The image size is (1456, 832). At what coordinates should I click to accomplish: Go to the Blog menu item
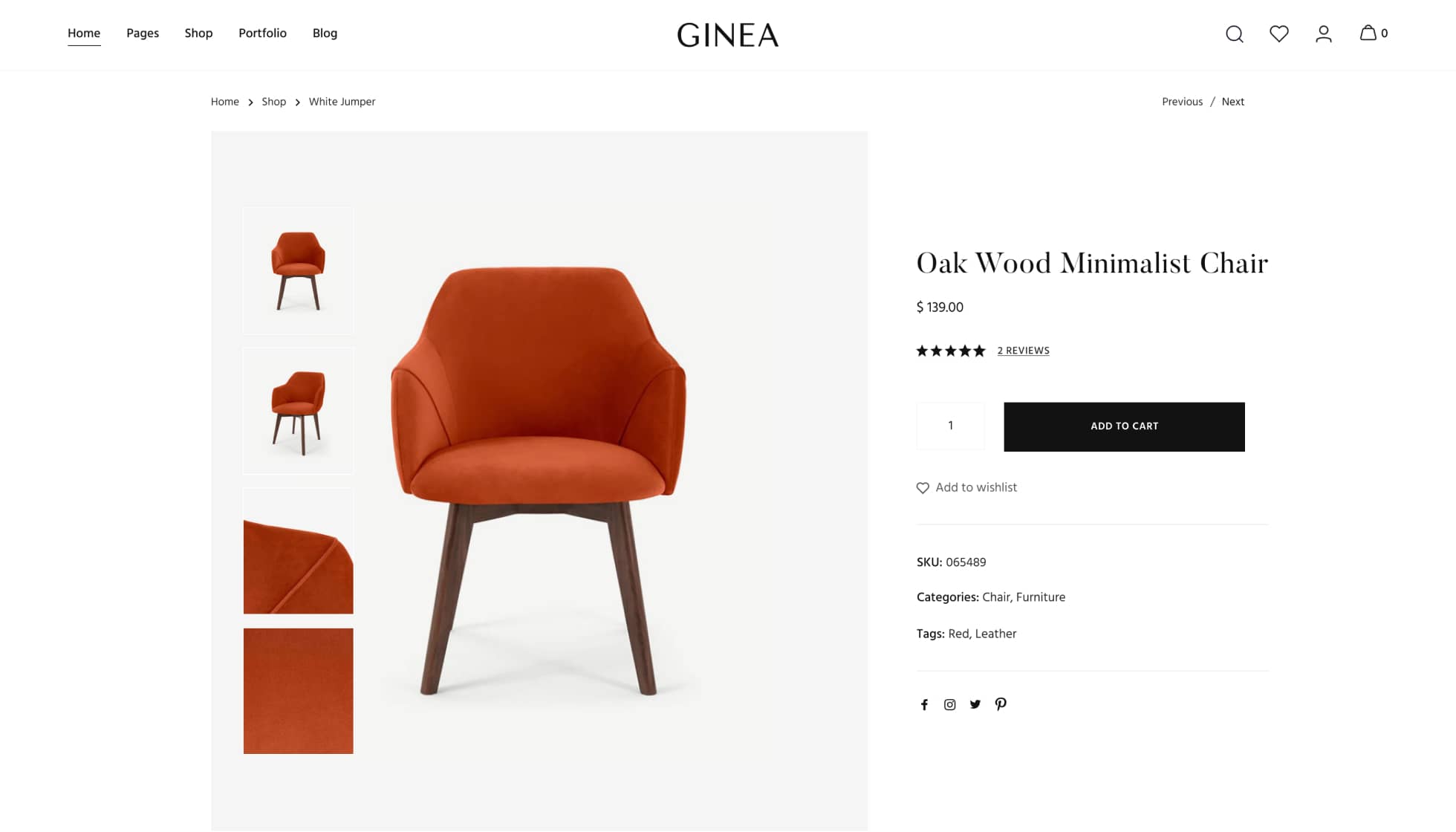(x=325, y=33)
